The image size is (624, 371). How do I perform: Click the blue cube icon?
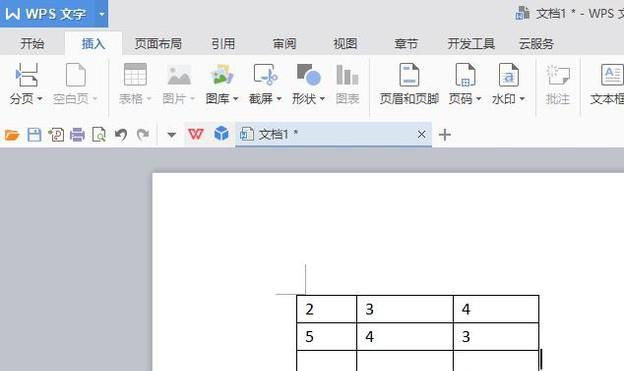[221, 134]
